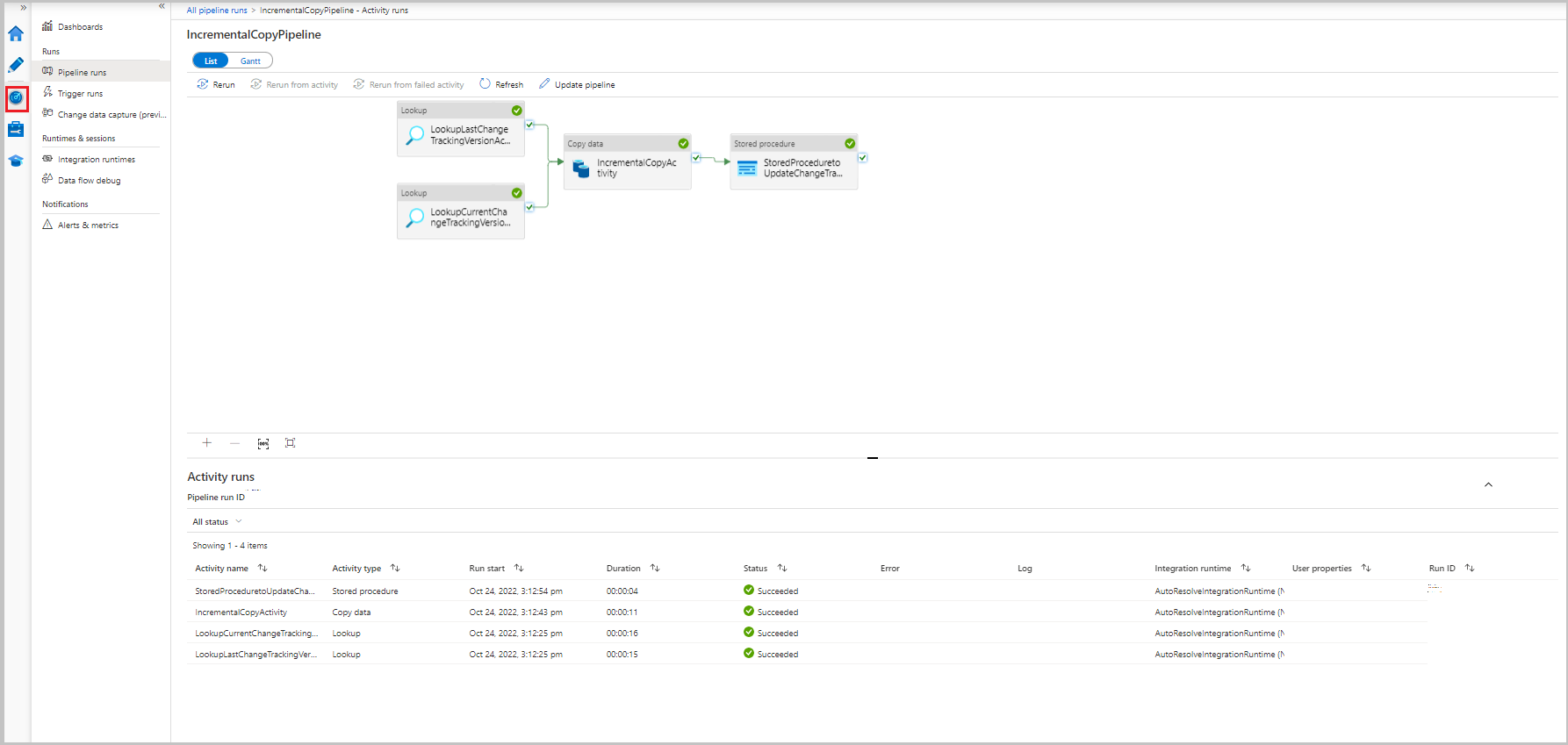This screenshot has width=1568, height=745.
Task: Switch to List view
Action: (211, 61)
